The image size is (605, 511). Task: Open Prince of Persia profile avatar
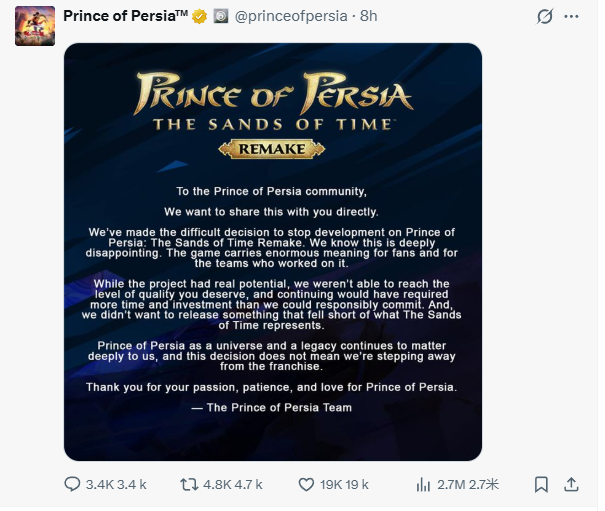[34, 25]
